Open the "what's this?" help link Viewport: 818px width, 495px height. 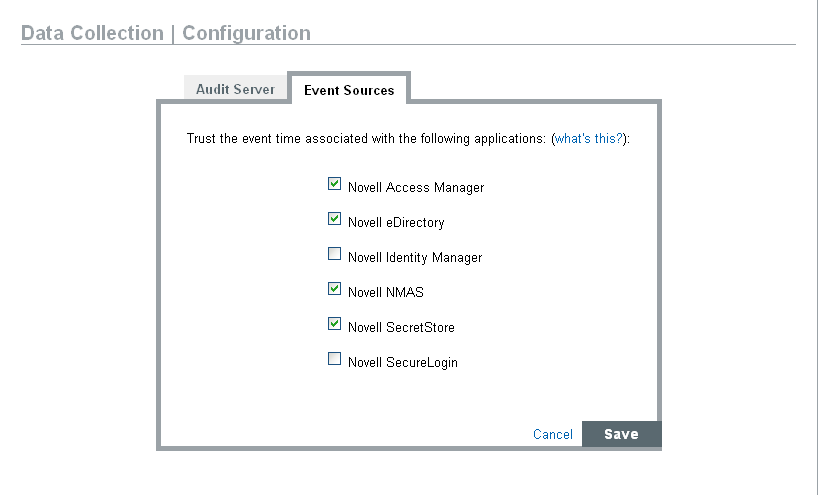(590, 138)
